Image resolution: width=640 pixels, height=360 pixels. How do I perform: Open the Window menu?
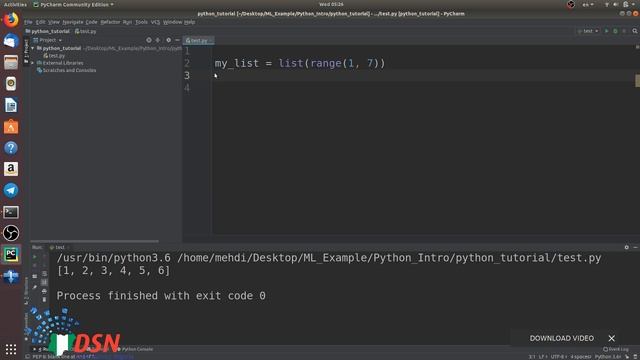[x=172, y=22]
